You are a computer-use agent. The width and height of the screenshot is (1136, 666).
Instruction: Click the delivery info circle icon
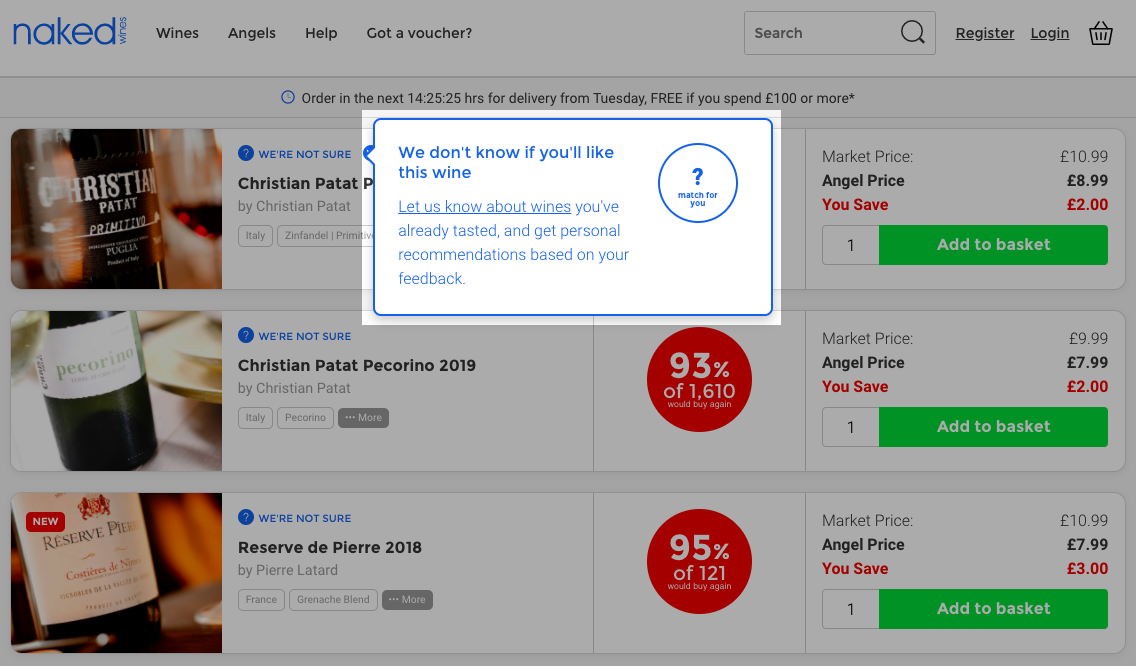coord(288,98)
